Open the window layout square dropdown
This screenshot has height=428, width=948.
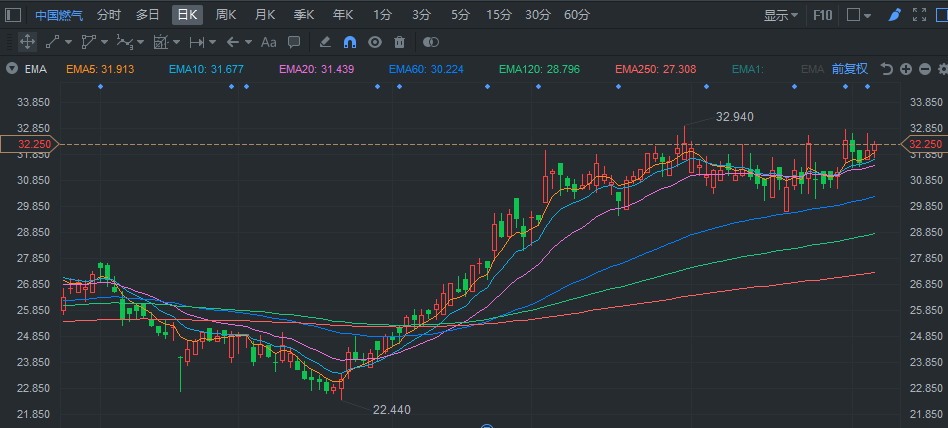pos(859,15)
